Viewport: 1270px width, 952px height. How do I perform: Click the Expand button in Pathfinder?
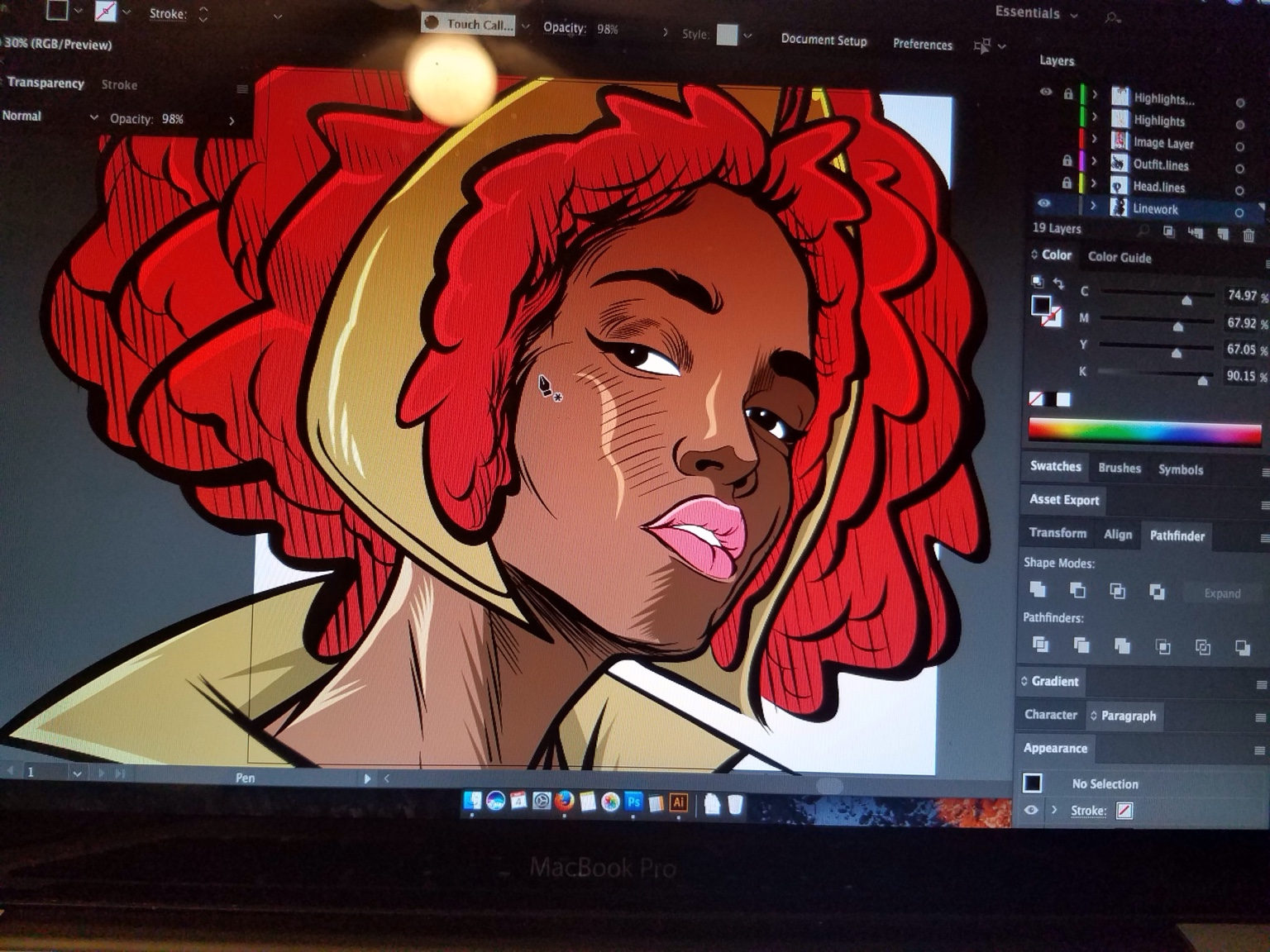coord(1222,593)
